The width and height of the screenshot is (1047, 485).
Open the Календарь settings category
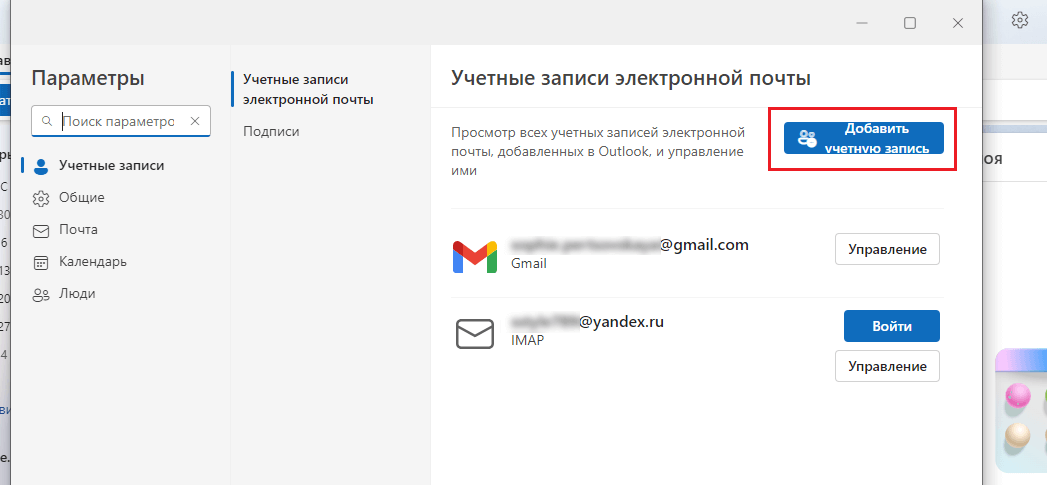pyautogui.click(x=93, y=262)
